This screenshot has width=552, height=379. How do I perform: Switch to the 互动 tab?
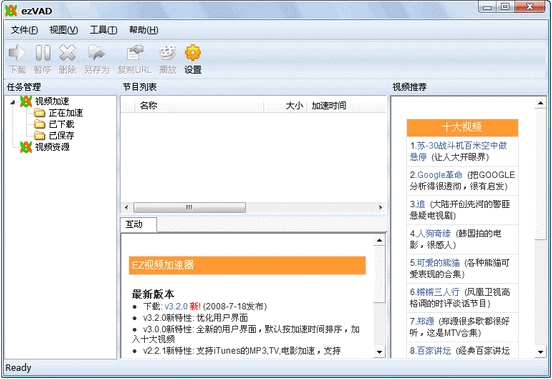point(138,225)
